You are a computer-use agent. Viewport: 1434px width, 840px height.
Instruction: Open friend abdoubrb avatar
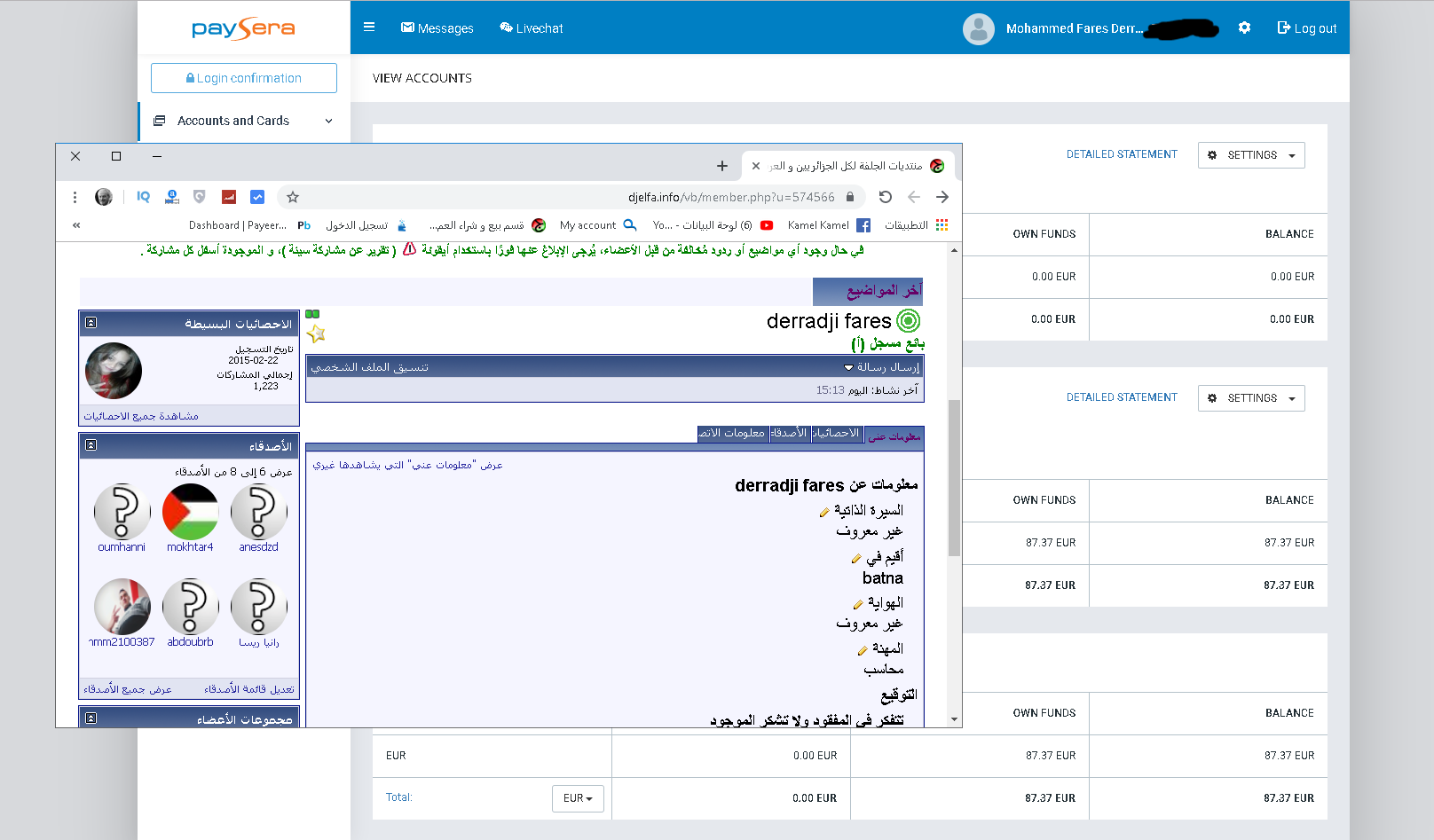click(190, 608)
